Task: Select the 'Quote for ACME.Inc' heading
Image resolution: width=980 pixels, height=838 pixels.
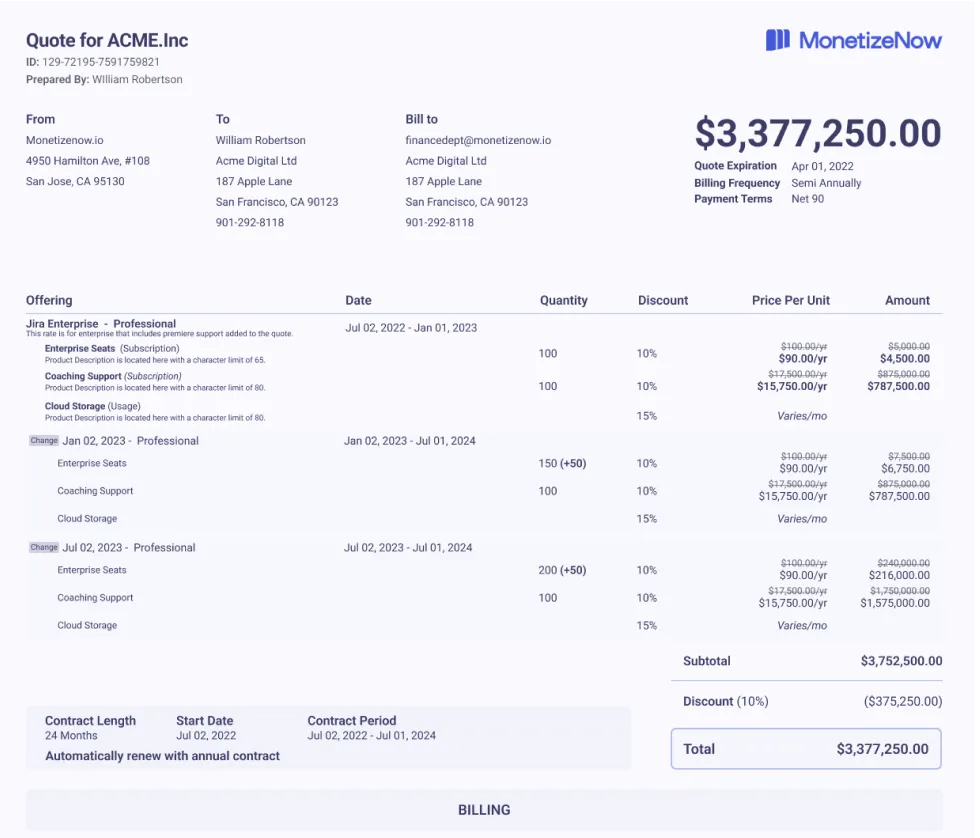Action: [107, 41]
